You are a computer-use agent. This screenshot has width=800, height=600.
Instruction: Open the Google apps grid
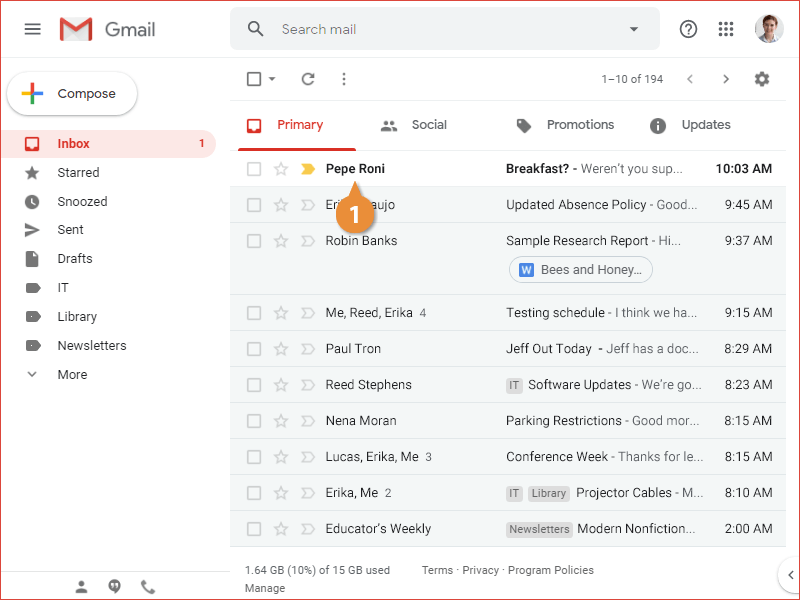click(x=726, y=29)
